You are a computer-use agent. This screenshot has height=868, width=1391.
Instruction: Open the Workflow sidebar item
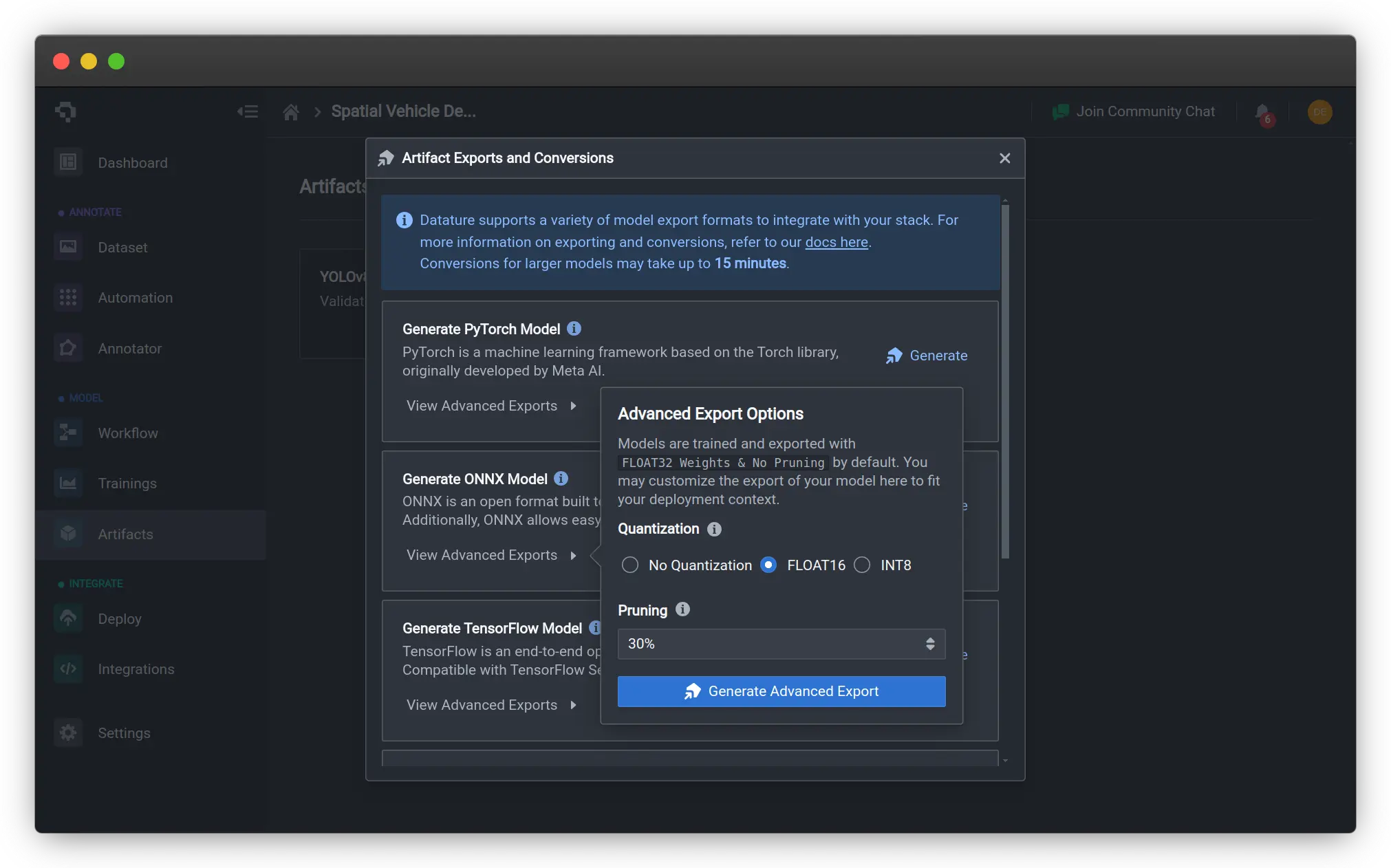pyautogui.click(x=128, y=433)
